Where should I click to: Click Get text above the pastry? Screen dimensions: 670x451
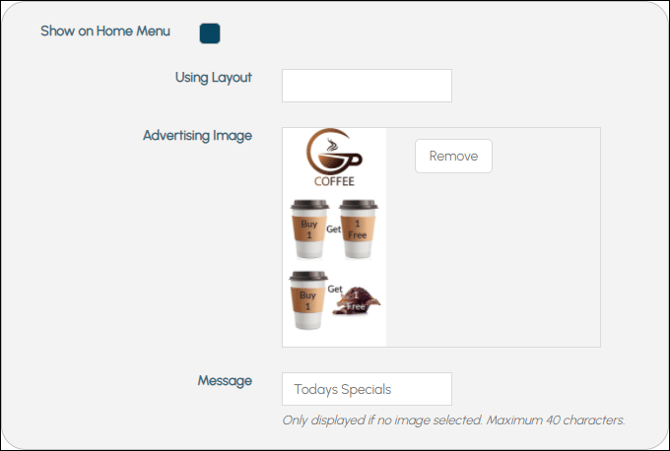[335, 289]
